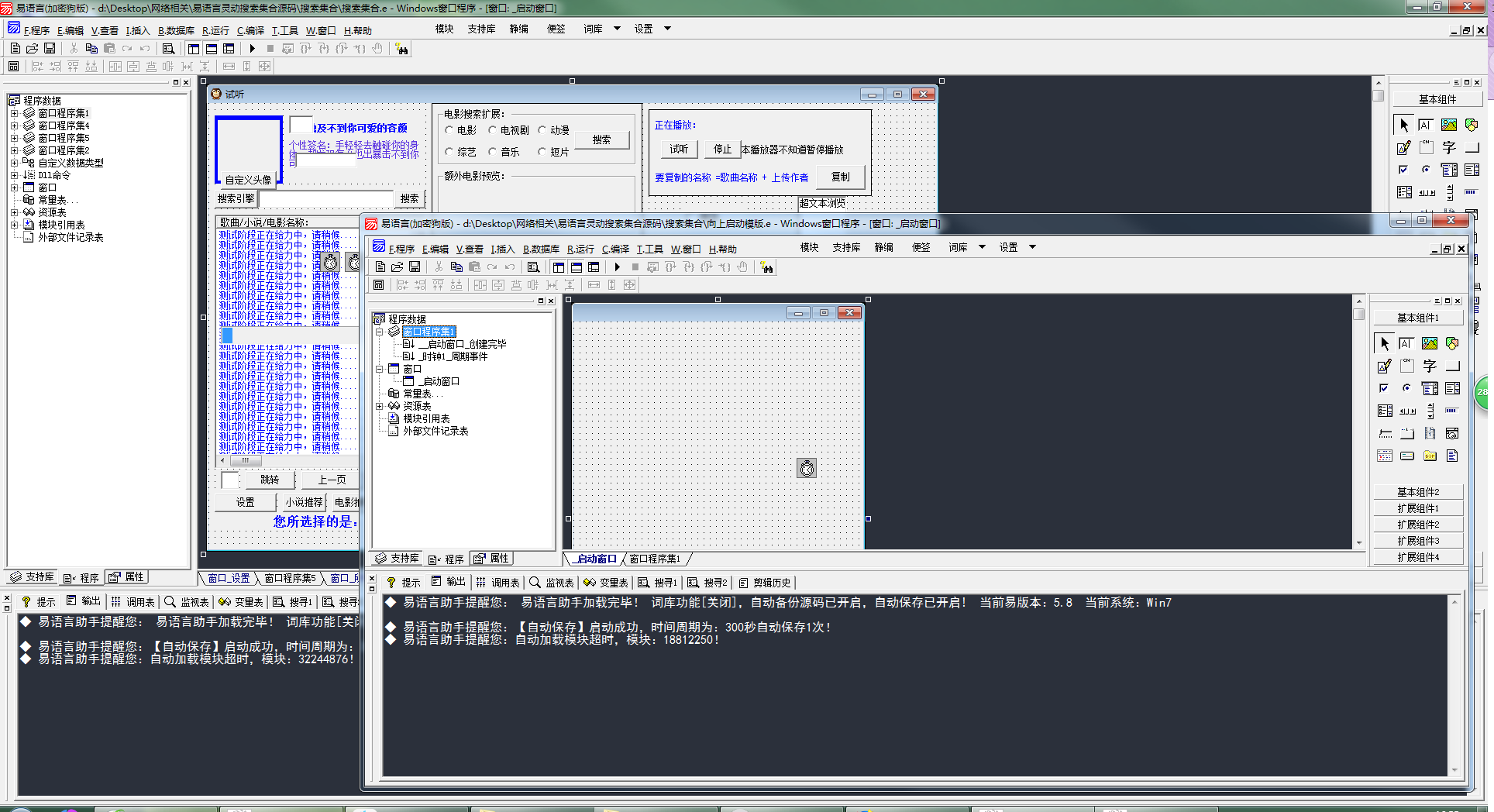Image resolution: width=1494 pixels, height=812 pixels.
Task: Open C.编译 menu in front window
Action: (615, 249)
